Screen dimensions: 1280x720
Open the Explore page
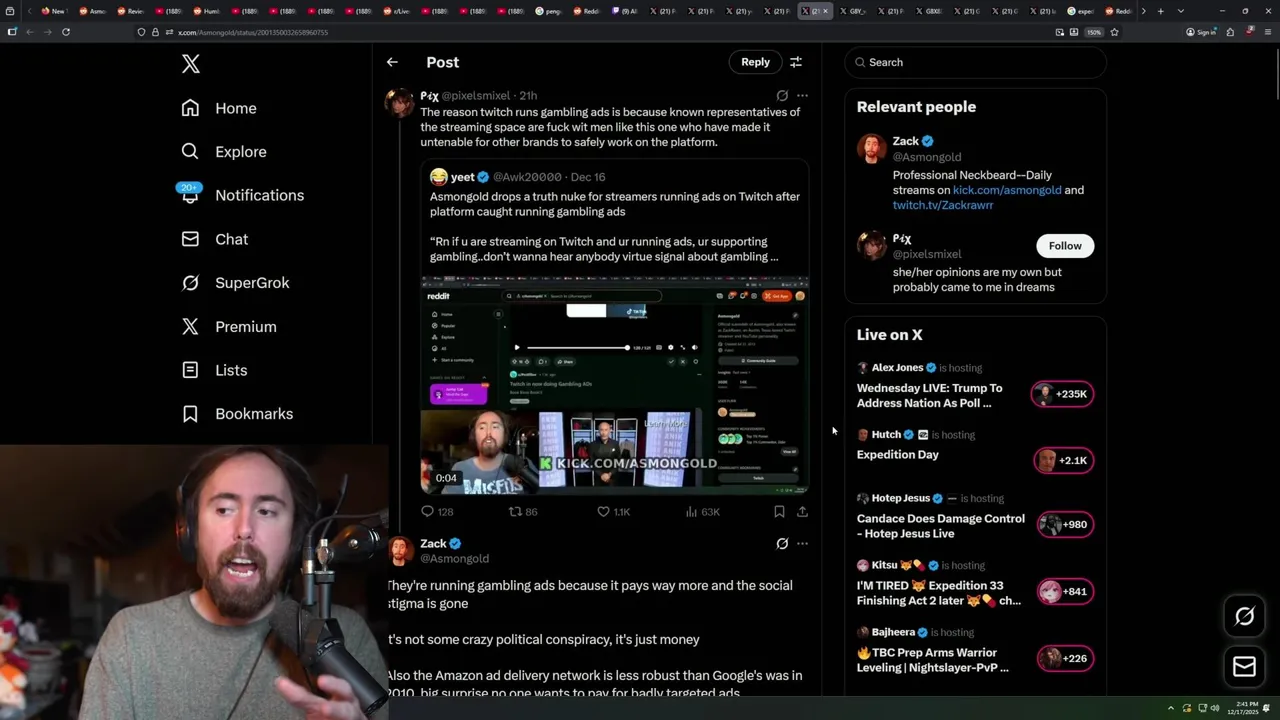(224, 152)
